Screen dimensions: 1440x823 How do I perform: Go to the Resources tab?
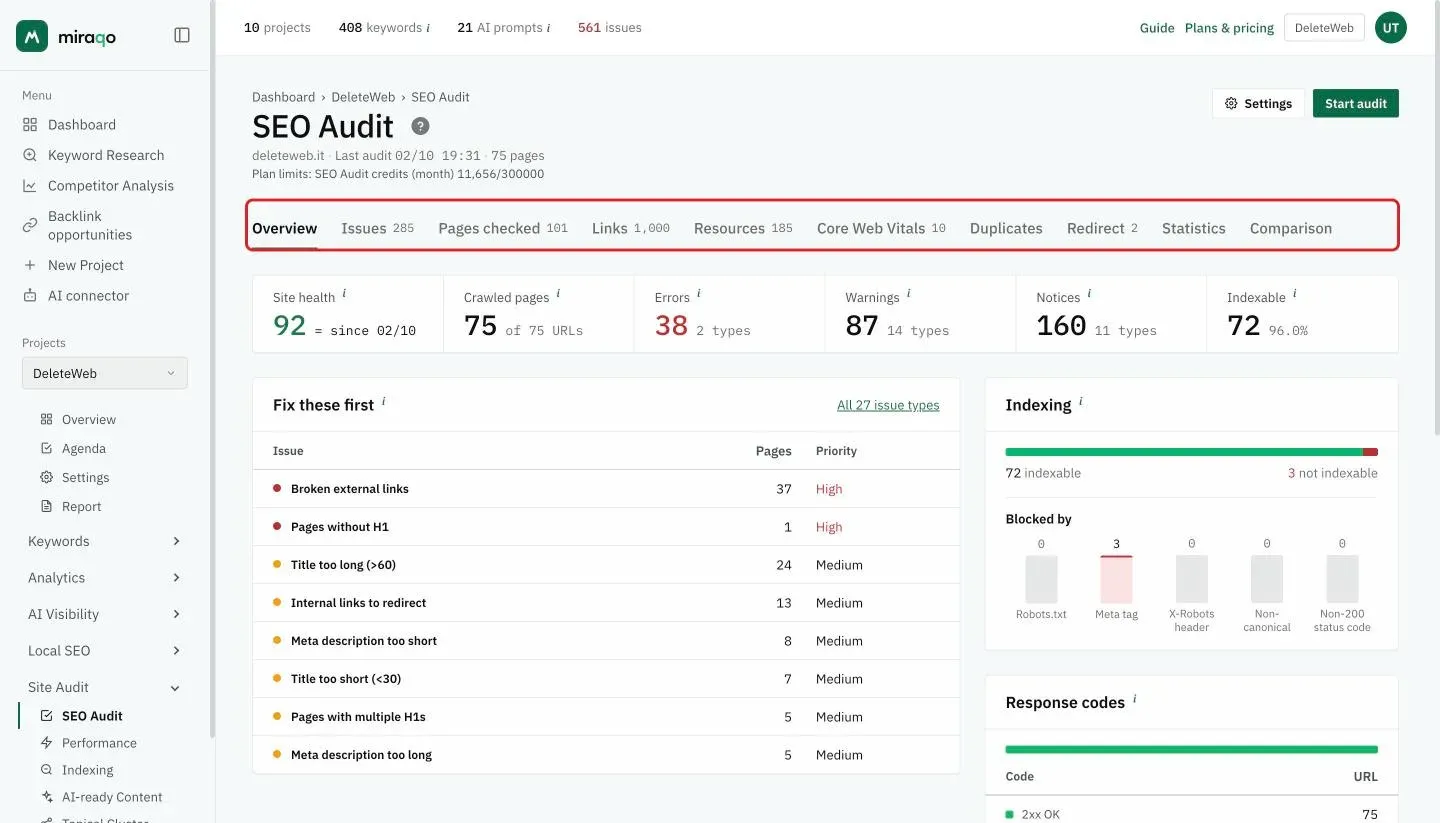pyautogui.click(x=743, y=228)
